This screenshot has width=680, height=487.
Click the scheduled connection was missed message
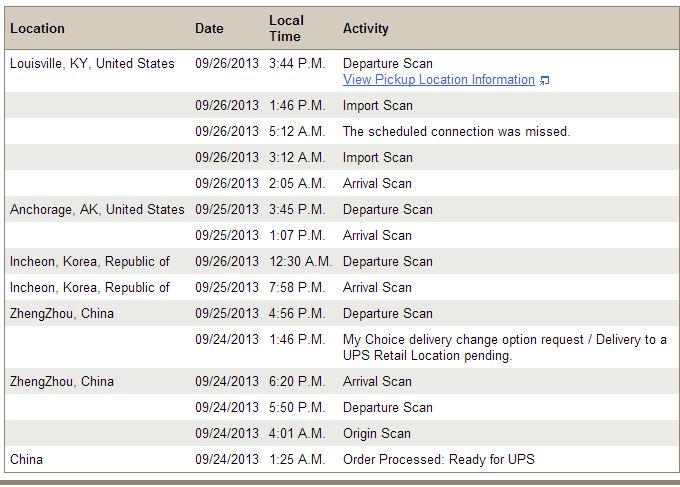(x=456, y=132)
